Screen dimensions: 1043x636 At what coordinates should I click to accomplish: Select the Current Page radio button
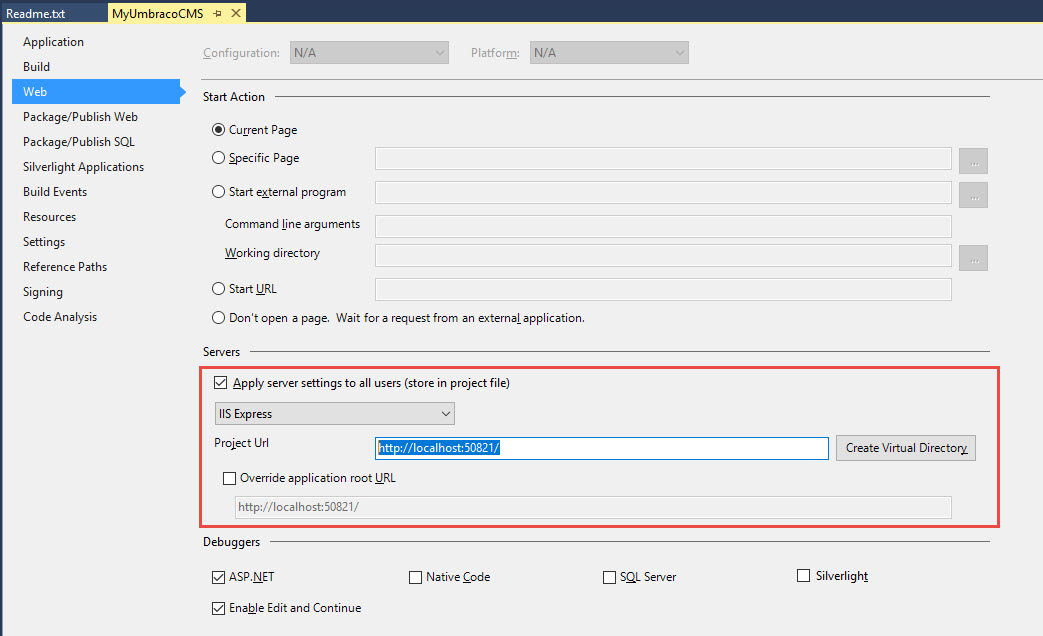(x=219, y=130)
